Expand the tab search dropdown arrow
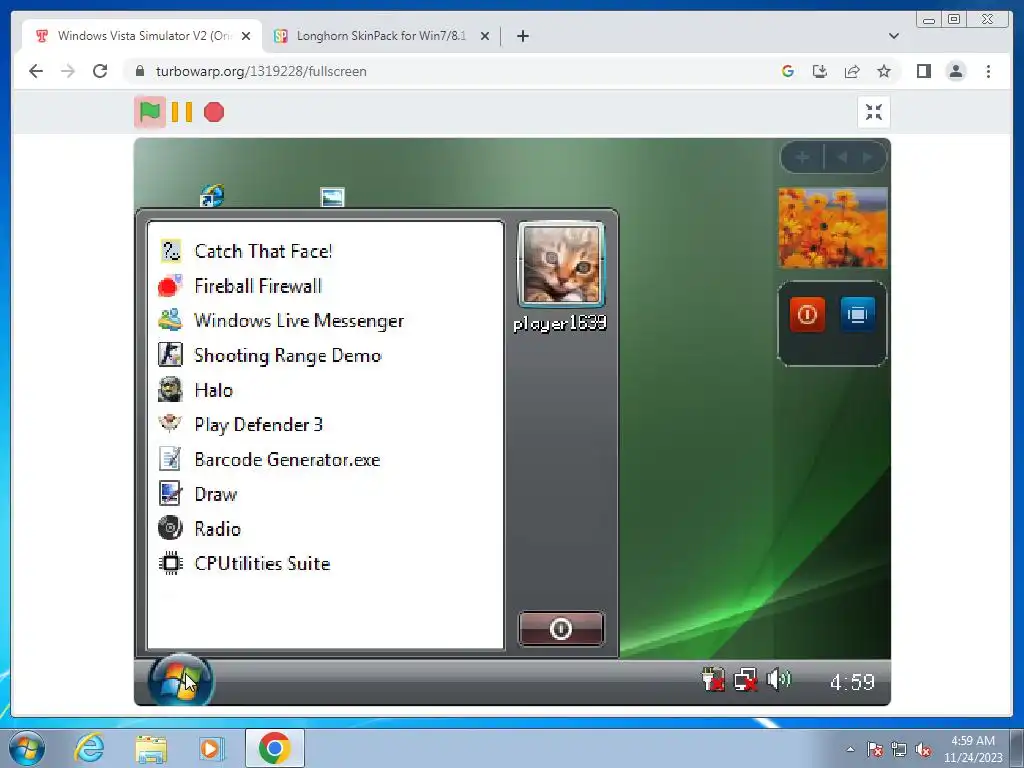This screenshot has height=768, width=1024. pos(893,36)
